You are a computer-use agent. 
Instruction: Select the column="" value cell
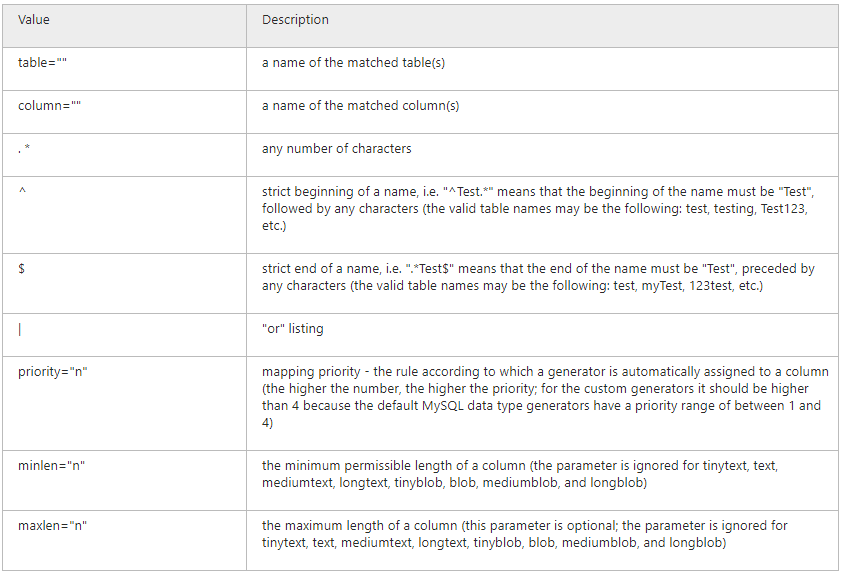tap(124, 112)
